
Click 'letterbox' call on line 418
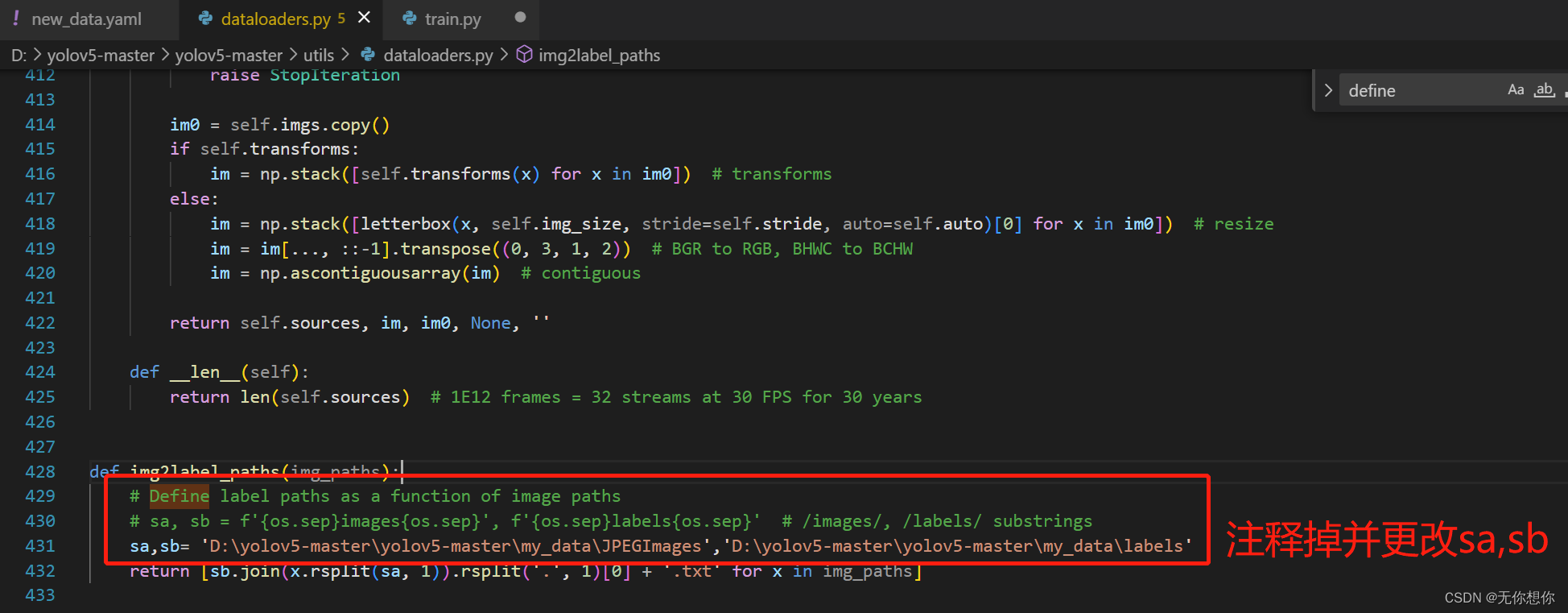click(x=406, y=224)
